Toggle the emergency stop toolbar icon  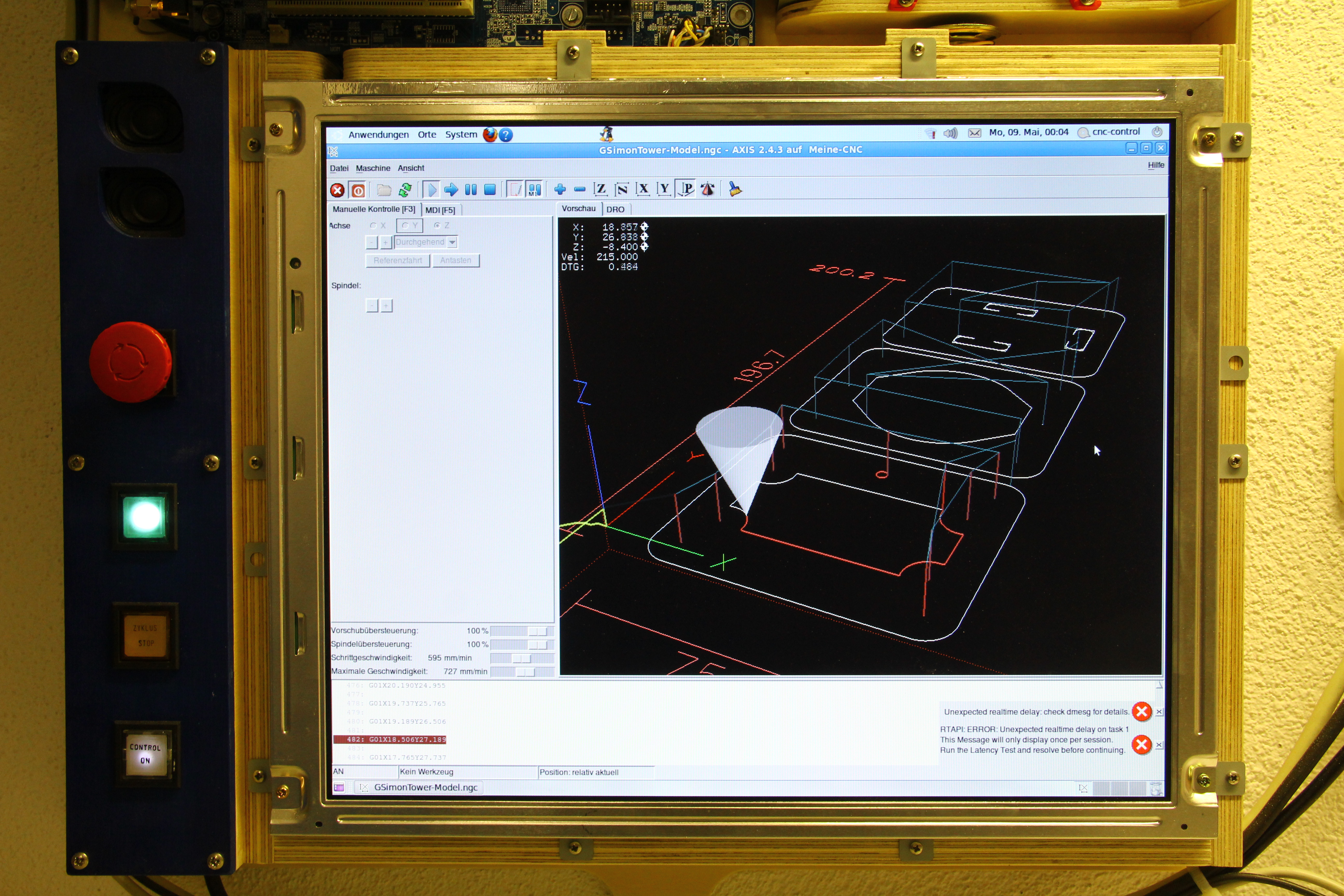(337, 190)
